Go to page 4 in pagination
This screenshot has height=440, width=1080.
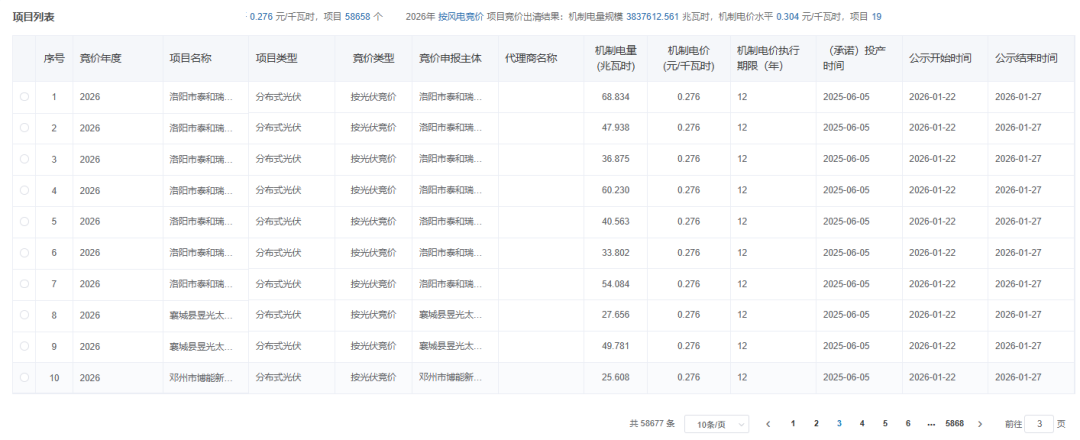pyautogui.click(x=862, y=424)
